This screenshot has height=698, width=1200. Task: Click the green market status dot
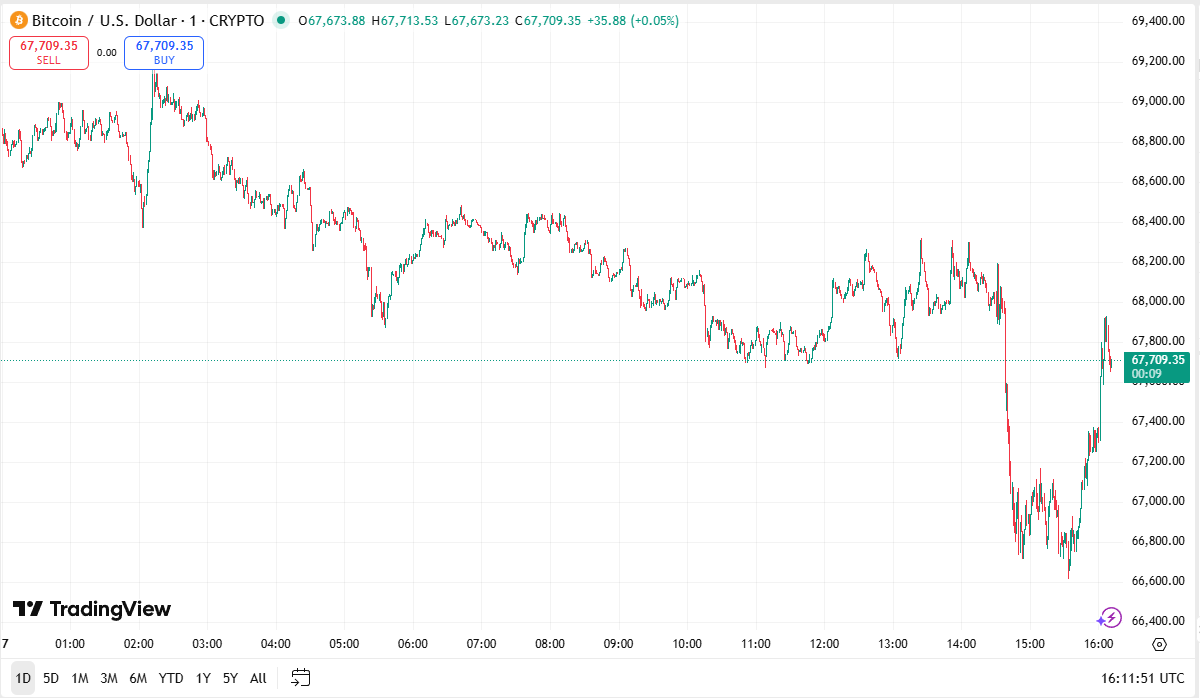(x=280, y=20)
